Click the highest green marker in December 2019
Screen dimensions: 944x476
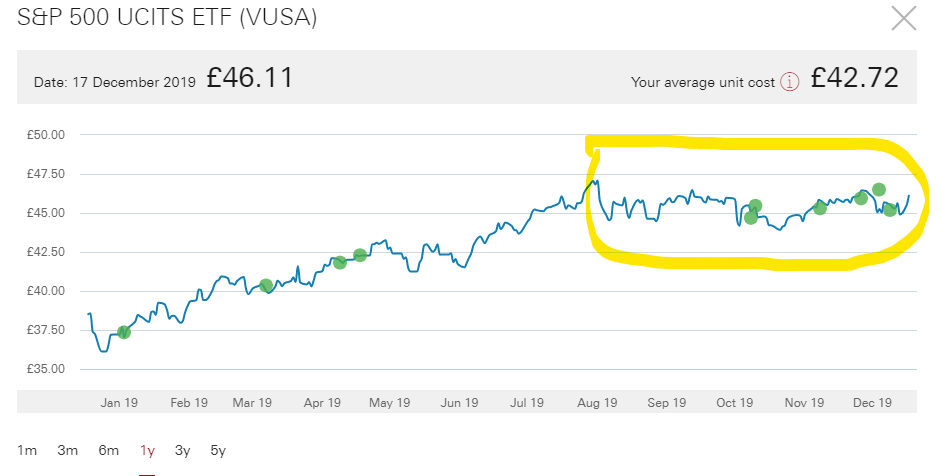[879, 189]
